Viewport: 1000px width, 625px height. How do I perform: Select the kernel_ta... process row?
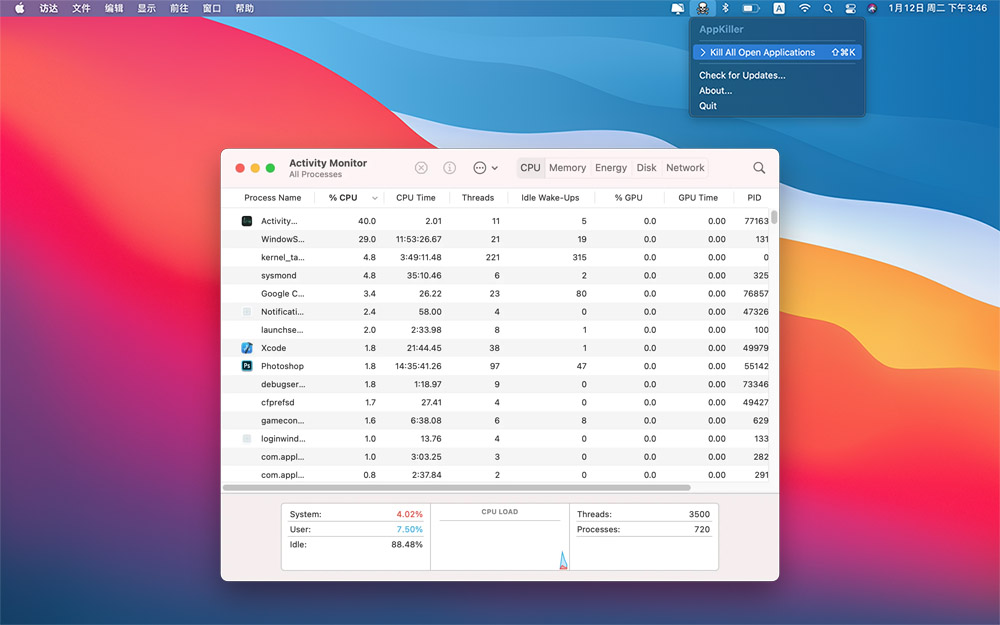click(496, 258)
